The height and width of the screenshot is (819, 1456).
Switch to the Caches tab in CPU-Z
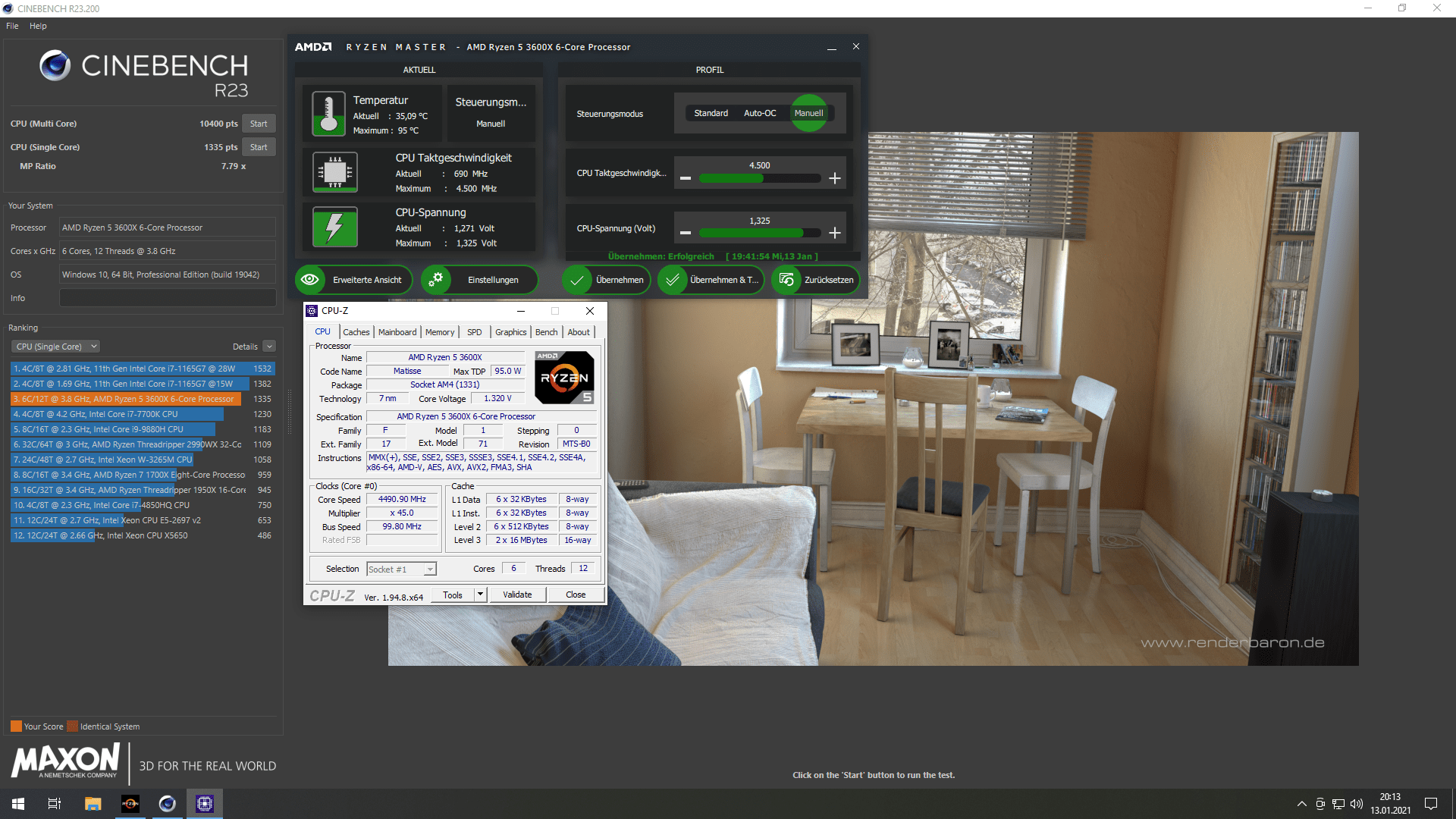[x=356, y=332]
